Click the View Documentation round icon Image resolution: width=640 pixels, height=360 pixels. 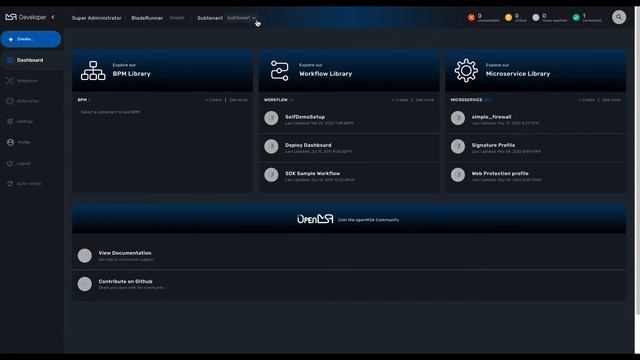point(85,256)
